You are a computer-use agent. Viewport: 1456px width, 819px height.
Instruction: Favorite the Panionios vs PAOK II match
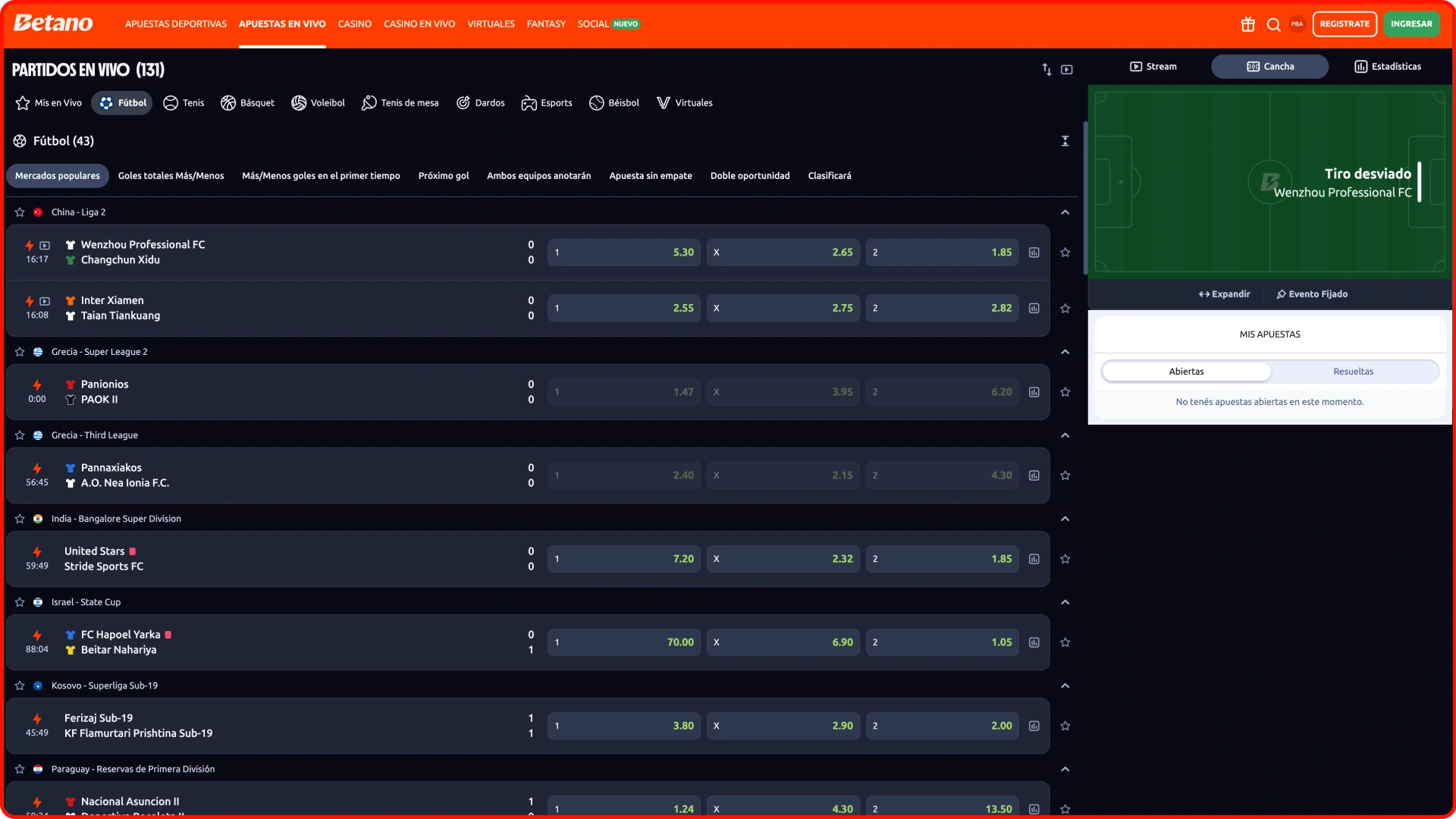click(x=1065, y=392)
